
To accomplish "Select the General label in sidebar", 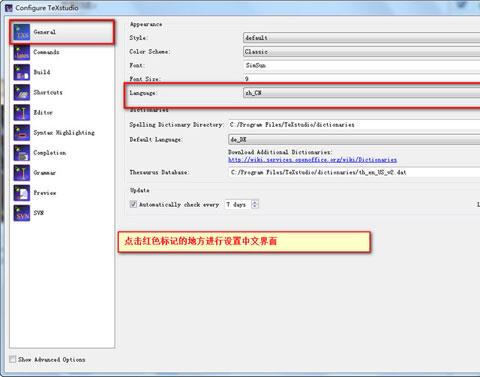I will [45, 32].
